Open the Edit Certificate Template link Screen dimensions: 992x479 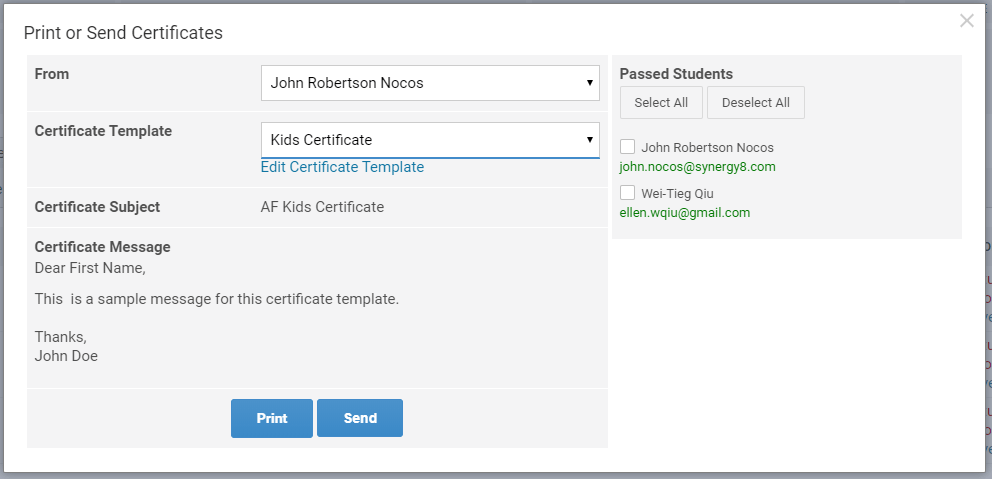(342, 167)
